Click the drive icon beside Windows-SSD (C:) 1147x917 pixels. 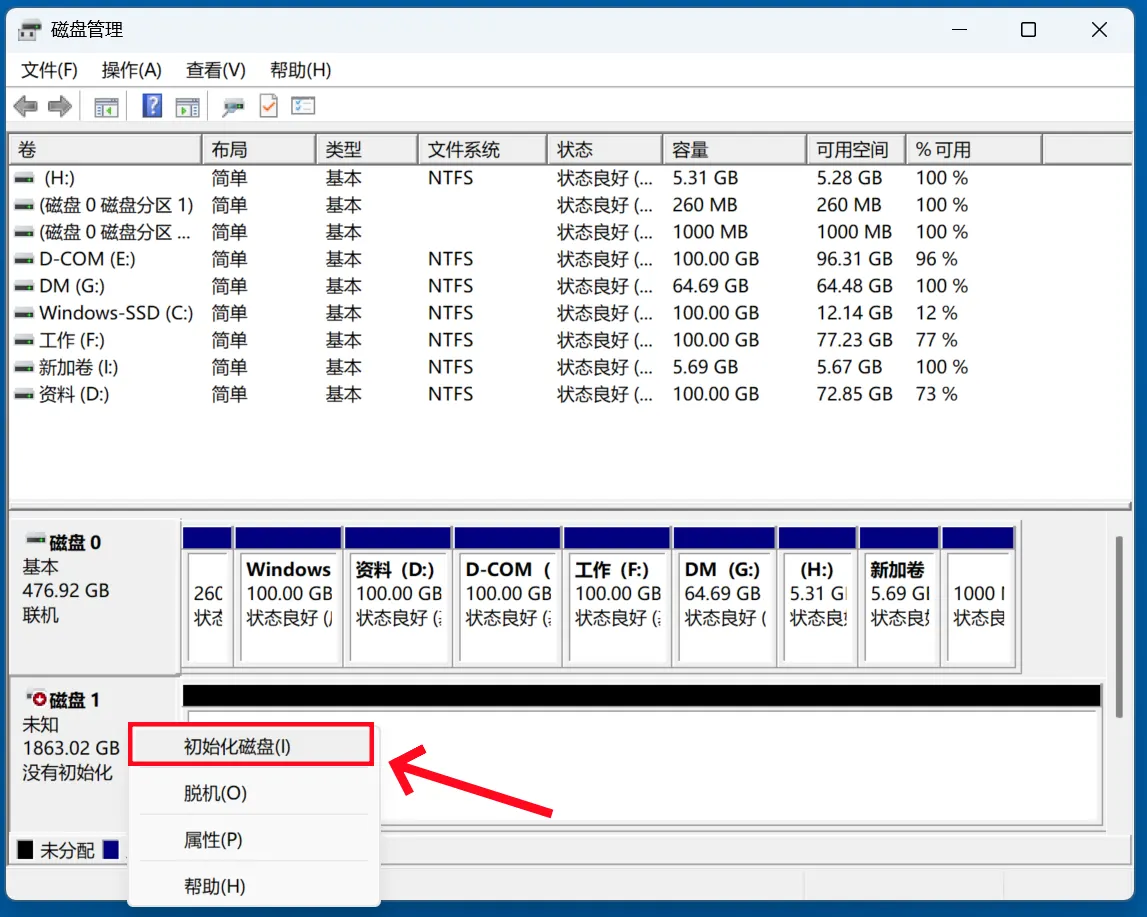pos(24,314)
